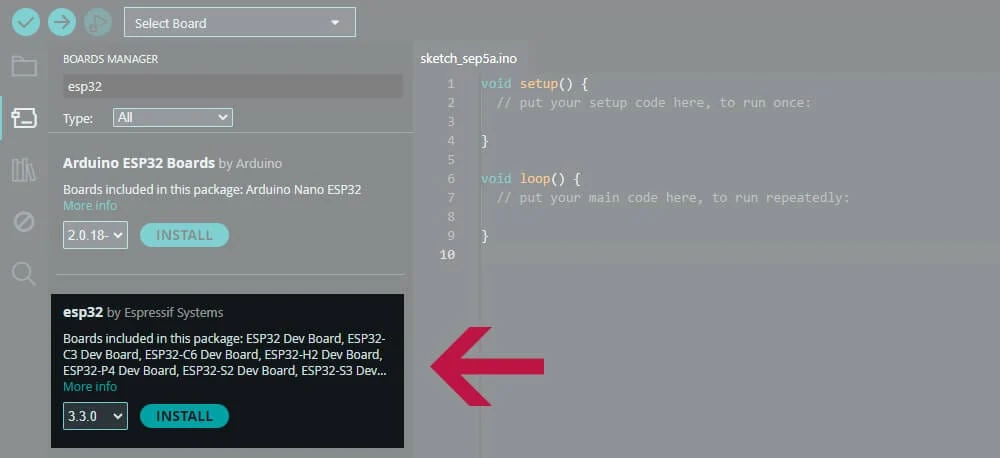Click the closing brace on line 9
The width and height of the screenshot is (1000, 458).
tap(485, 235)
